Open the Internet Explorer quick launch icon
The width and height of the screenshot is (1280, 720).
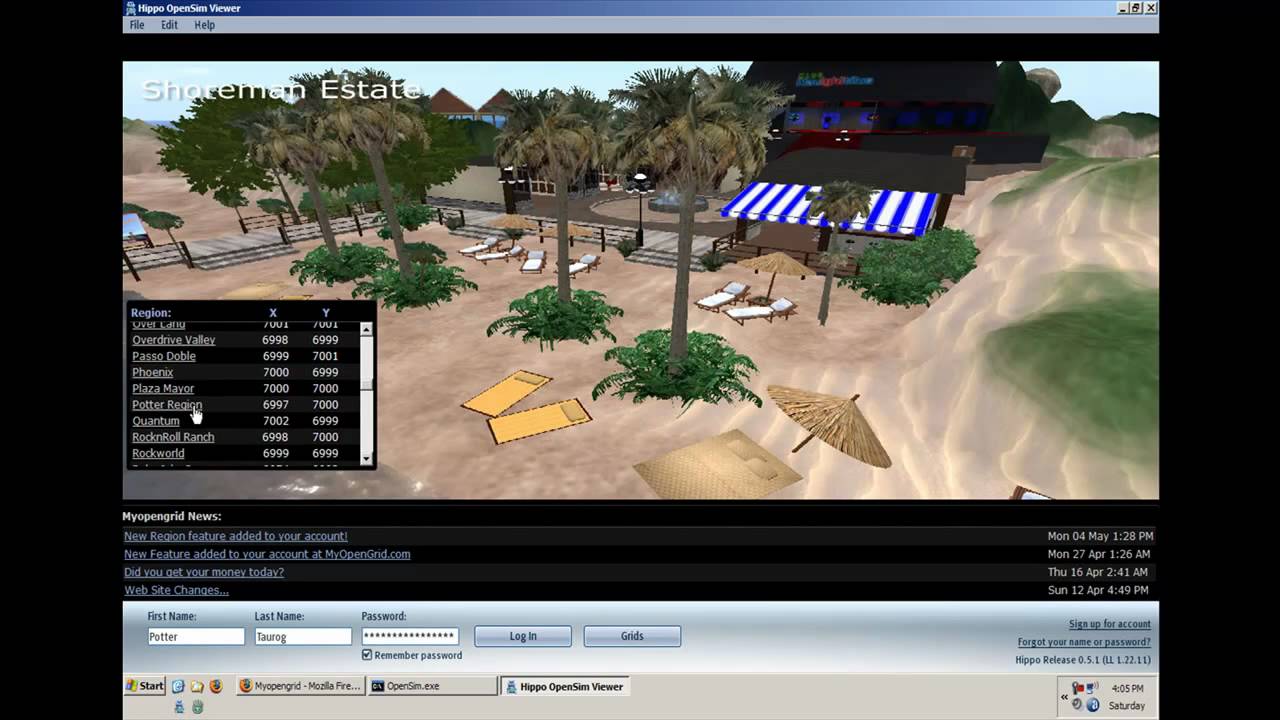178,686
